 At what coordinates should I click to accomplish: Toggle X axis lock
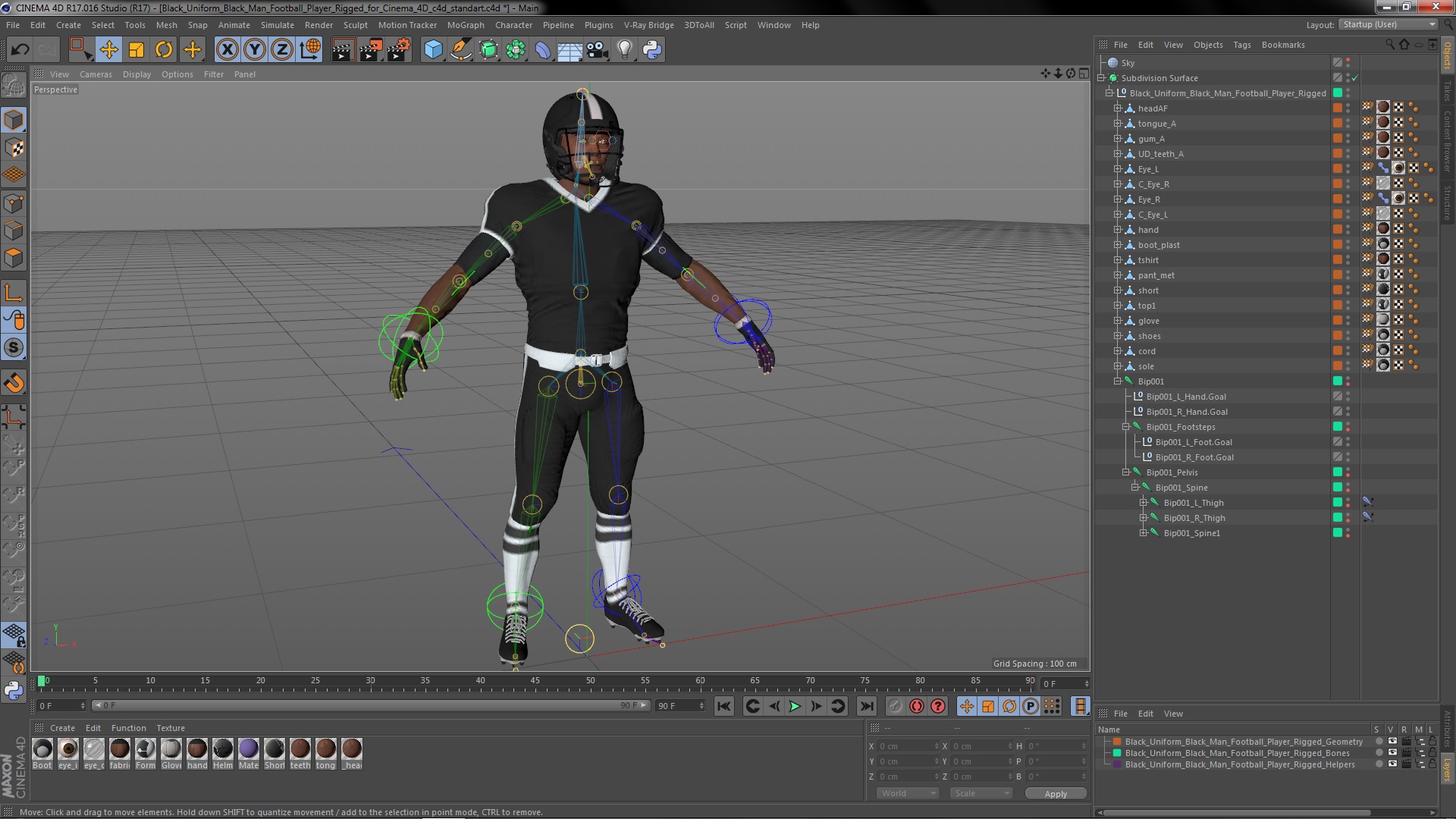[227, 50]
